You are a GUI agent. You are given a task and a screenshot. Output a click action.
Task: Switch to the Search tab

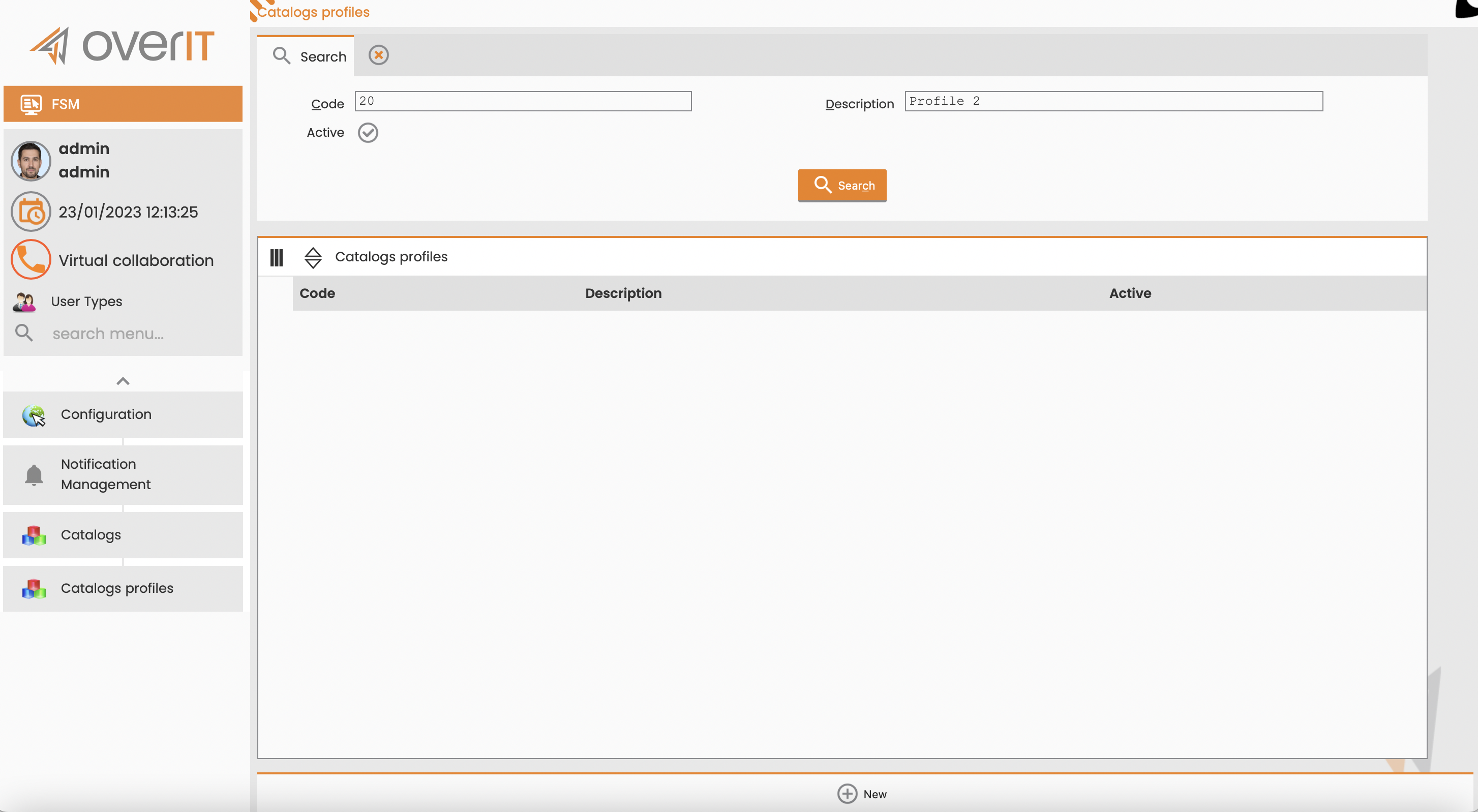click(305, 55)
